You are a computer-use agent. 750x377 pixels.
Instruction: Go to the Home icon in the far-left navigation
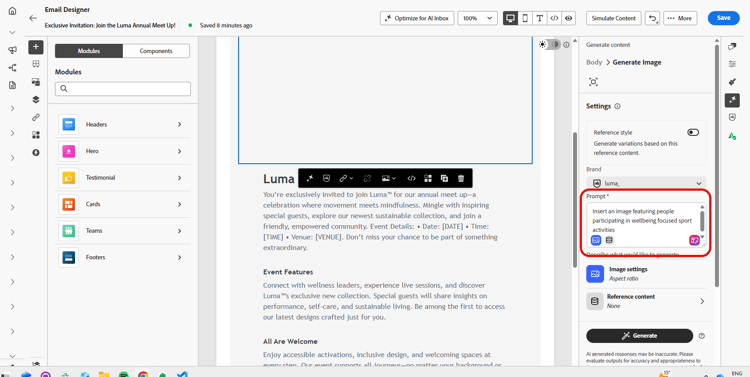pos(12,11)
